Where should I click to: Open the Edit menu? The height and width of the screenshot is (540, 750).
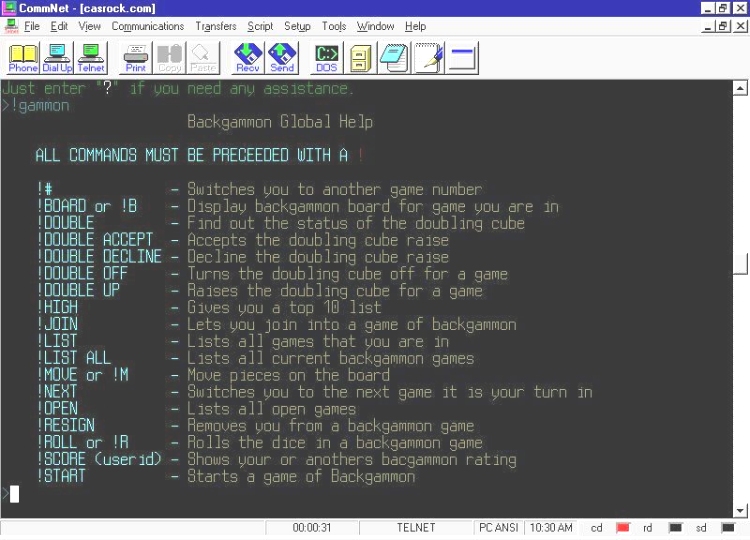pos(59,26)
